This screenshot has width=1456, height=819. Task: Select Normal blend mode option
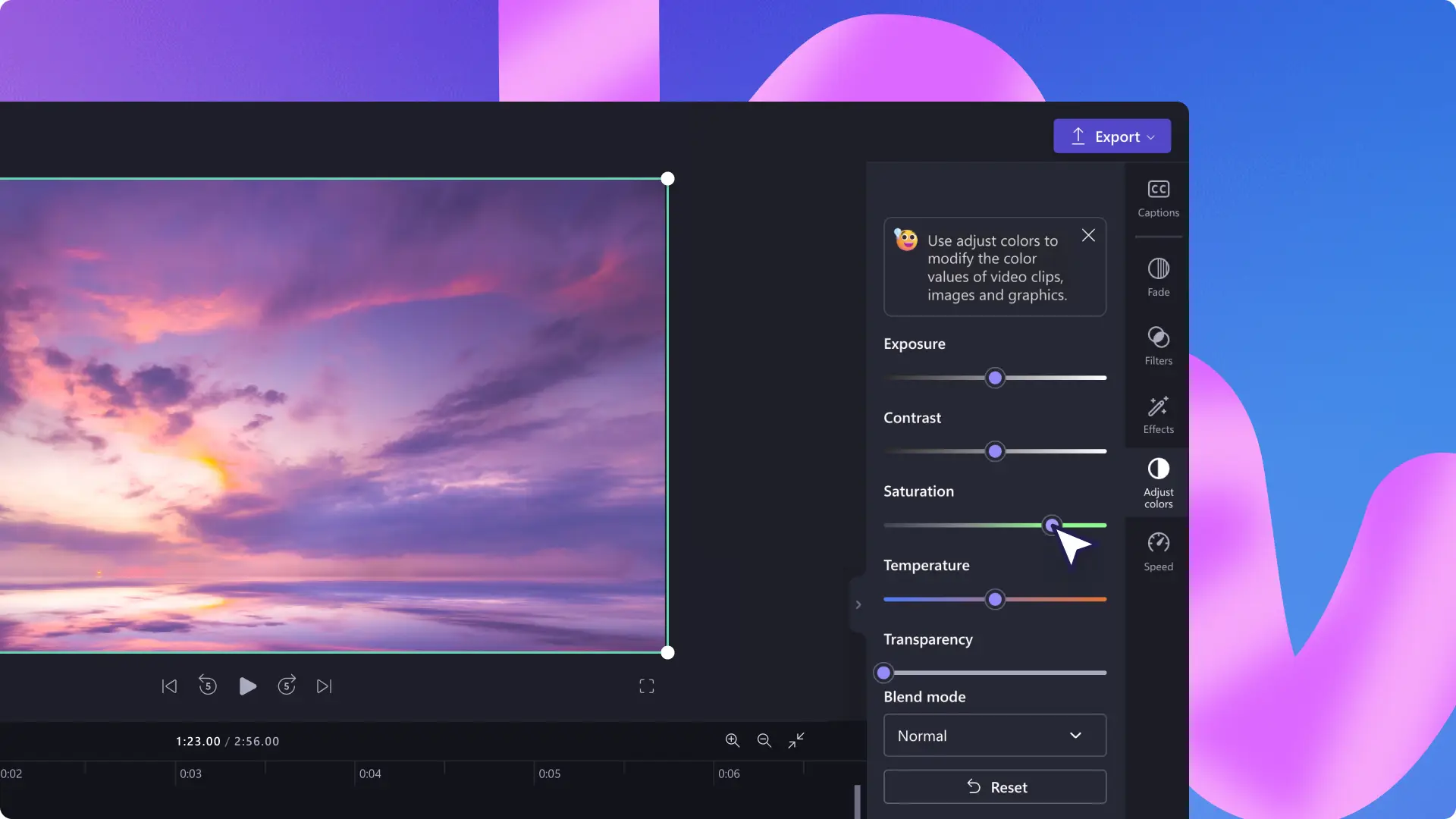point(993,735)
